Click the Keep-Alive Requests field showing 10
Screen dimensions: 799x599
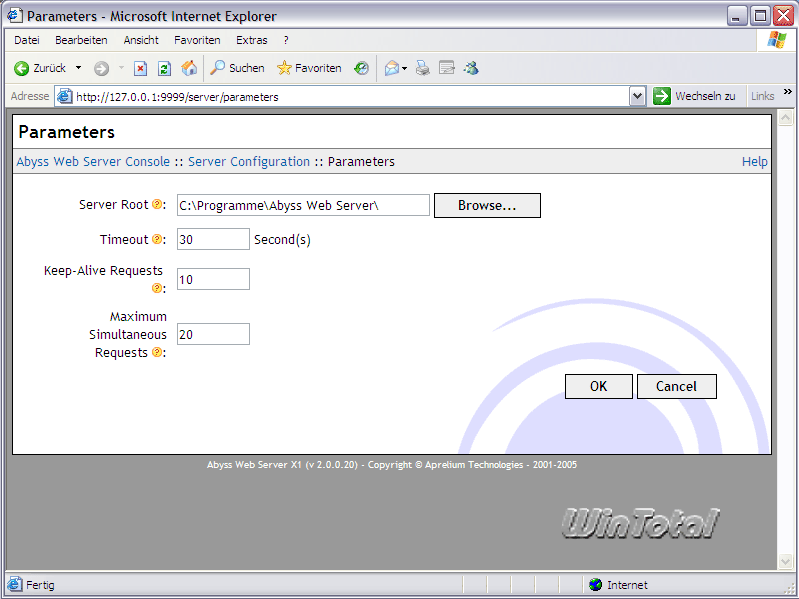(x=213, y=279)
